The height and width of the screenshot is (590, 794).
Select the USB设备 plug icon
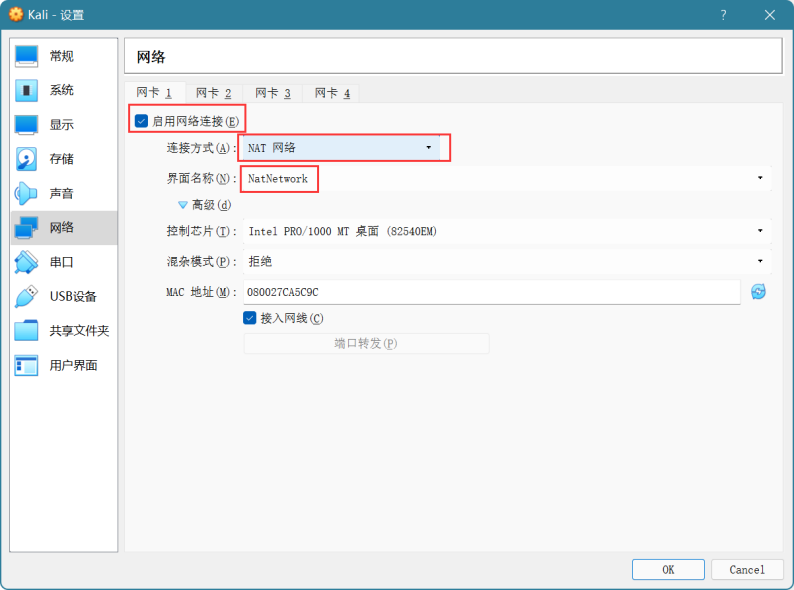[x=26, y=296]
